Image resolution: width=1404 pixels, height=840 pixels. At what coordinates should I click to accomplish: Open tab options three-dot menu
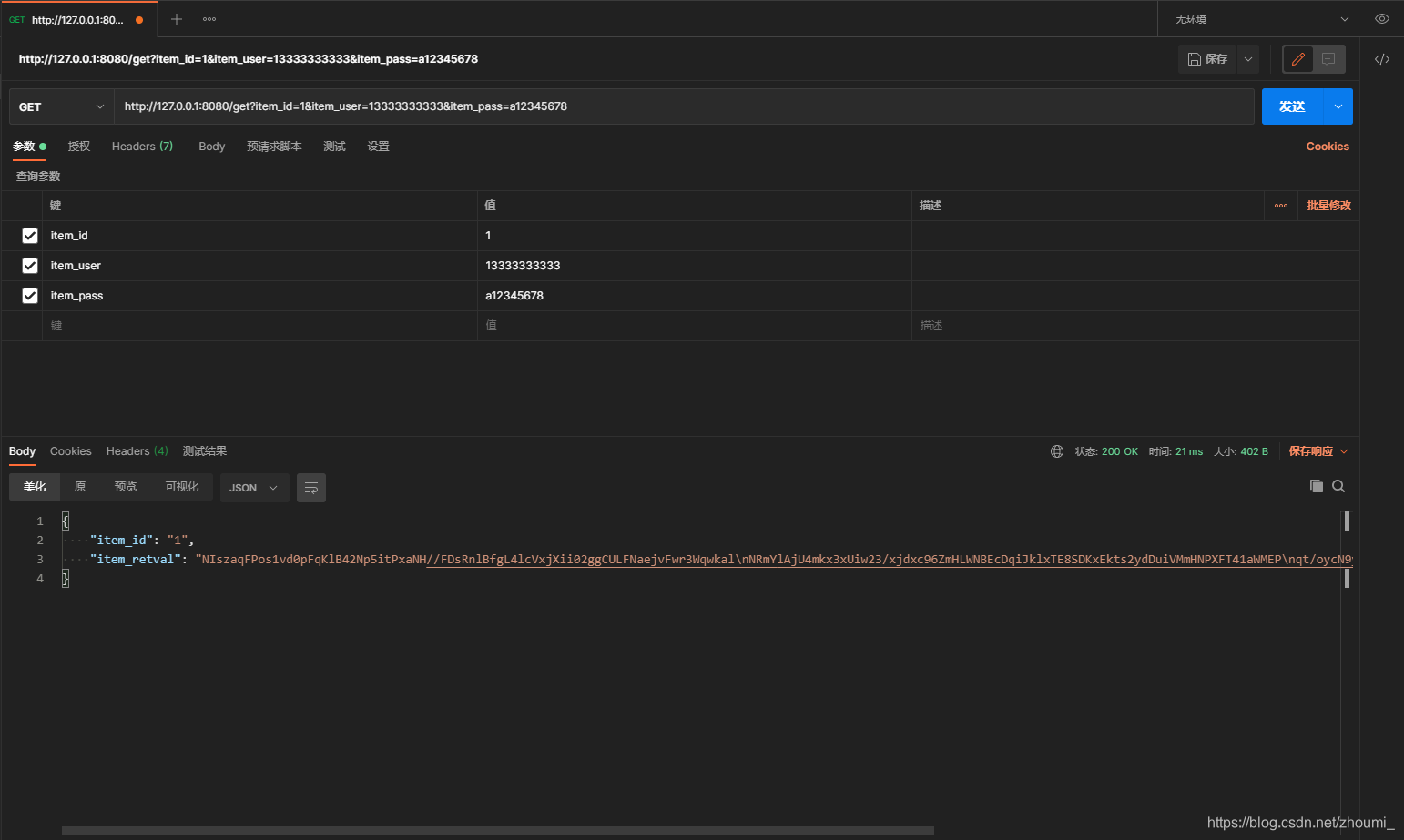[209, 19]
